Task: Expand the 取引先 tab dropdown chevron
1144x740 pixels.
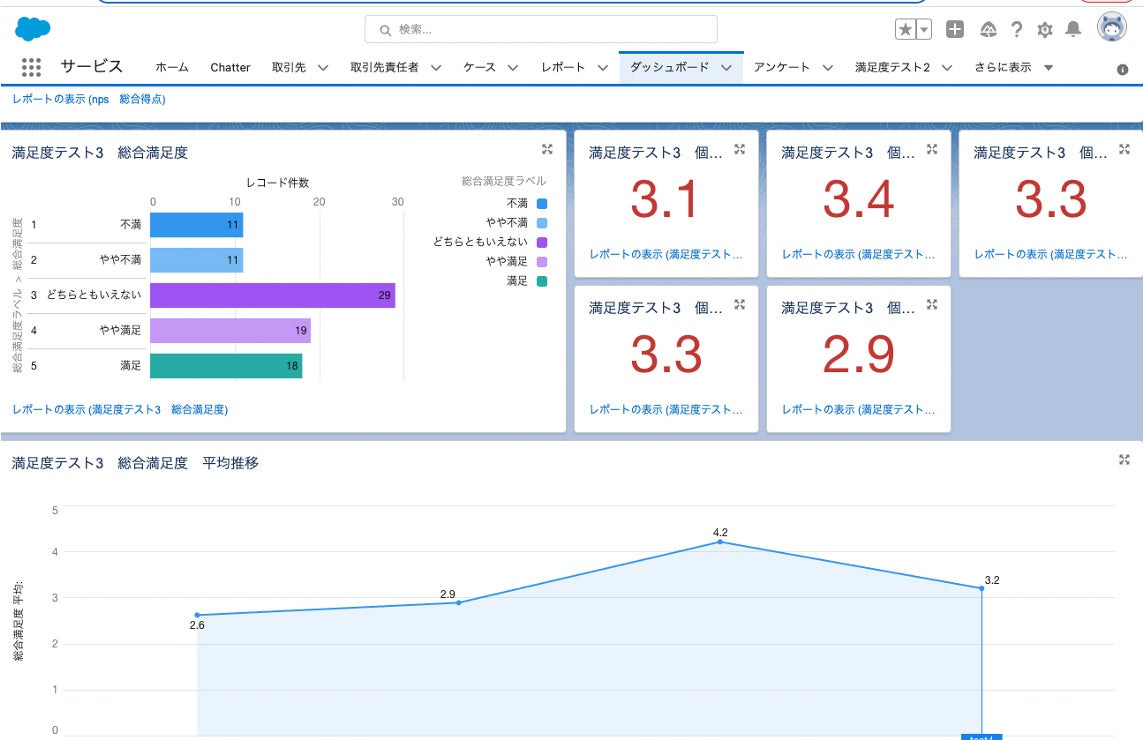Action: click(x=323, y=68)
